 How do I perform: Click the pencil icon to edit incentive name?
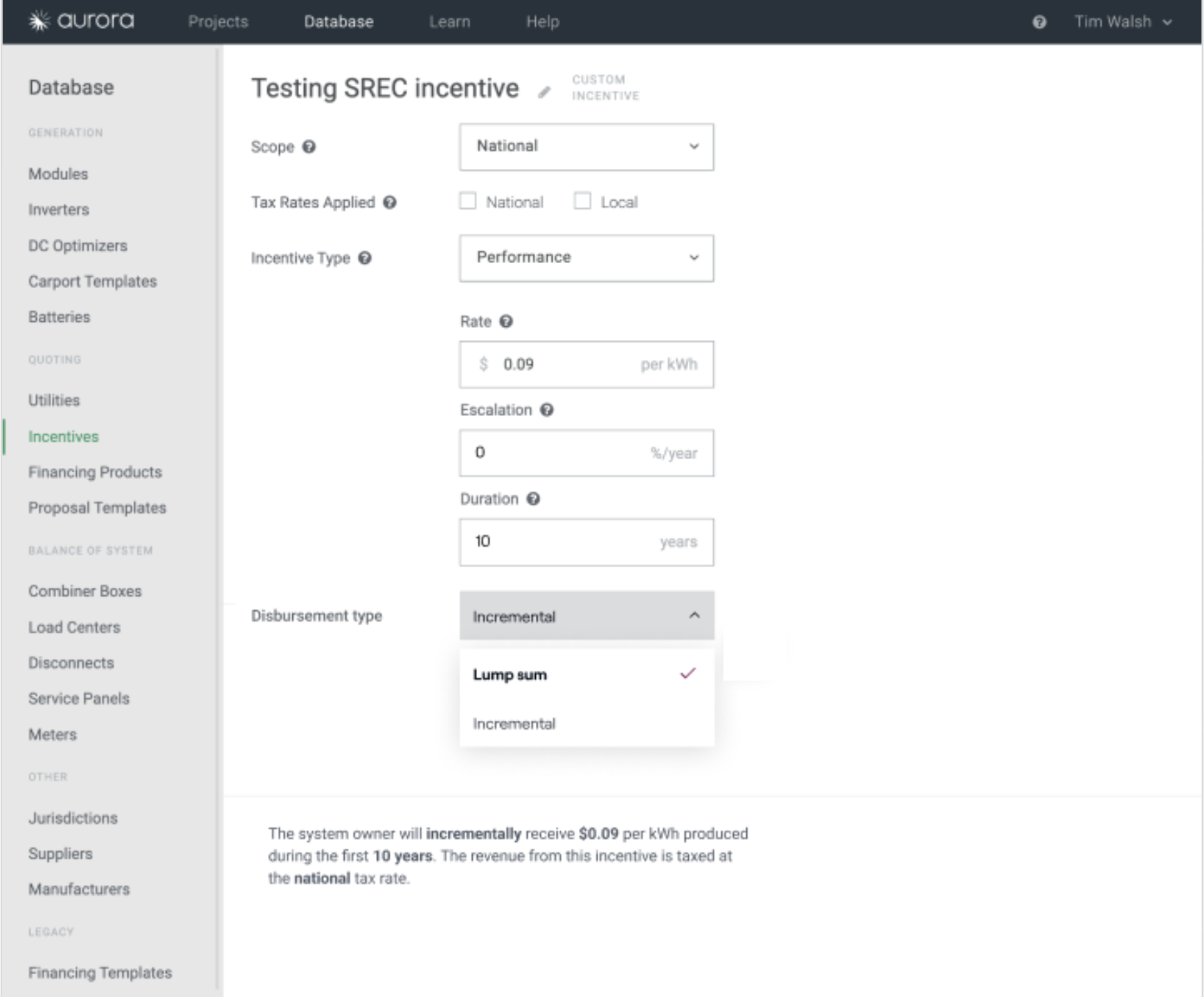click(x=544, y=92)
